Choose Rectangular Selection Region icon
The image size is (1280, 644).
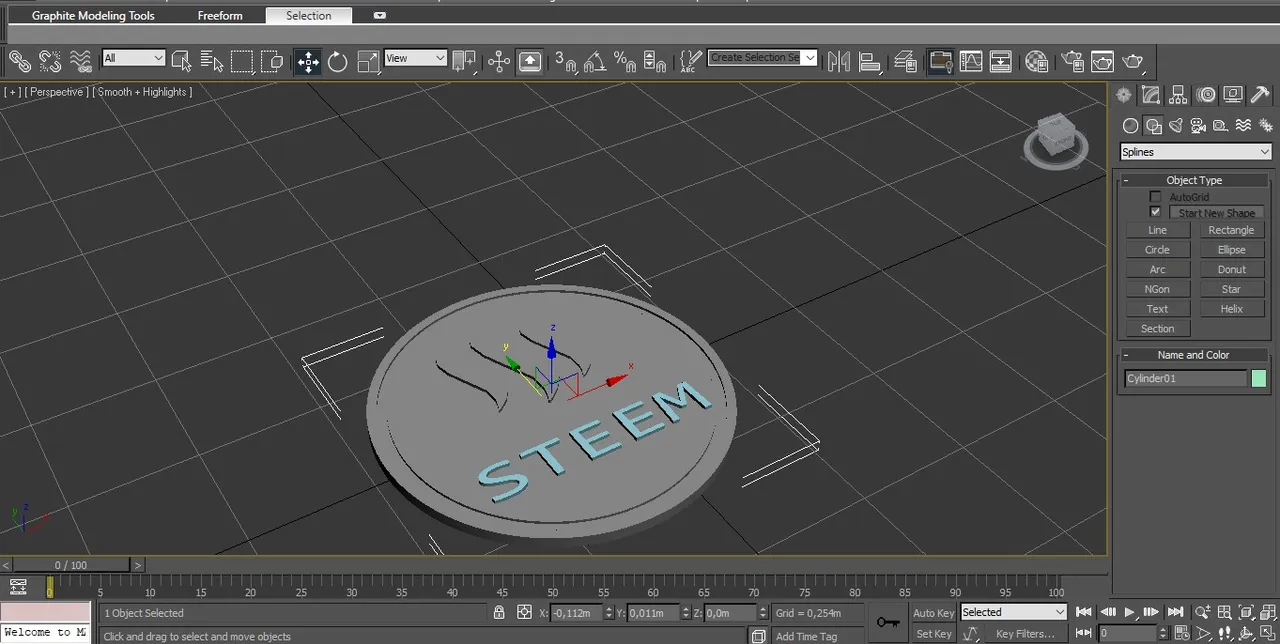[242, 61]
